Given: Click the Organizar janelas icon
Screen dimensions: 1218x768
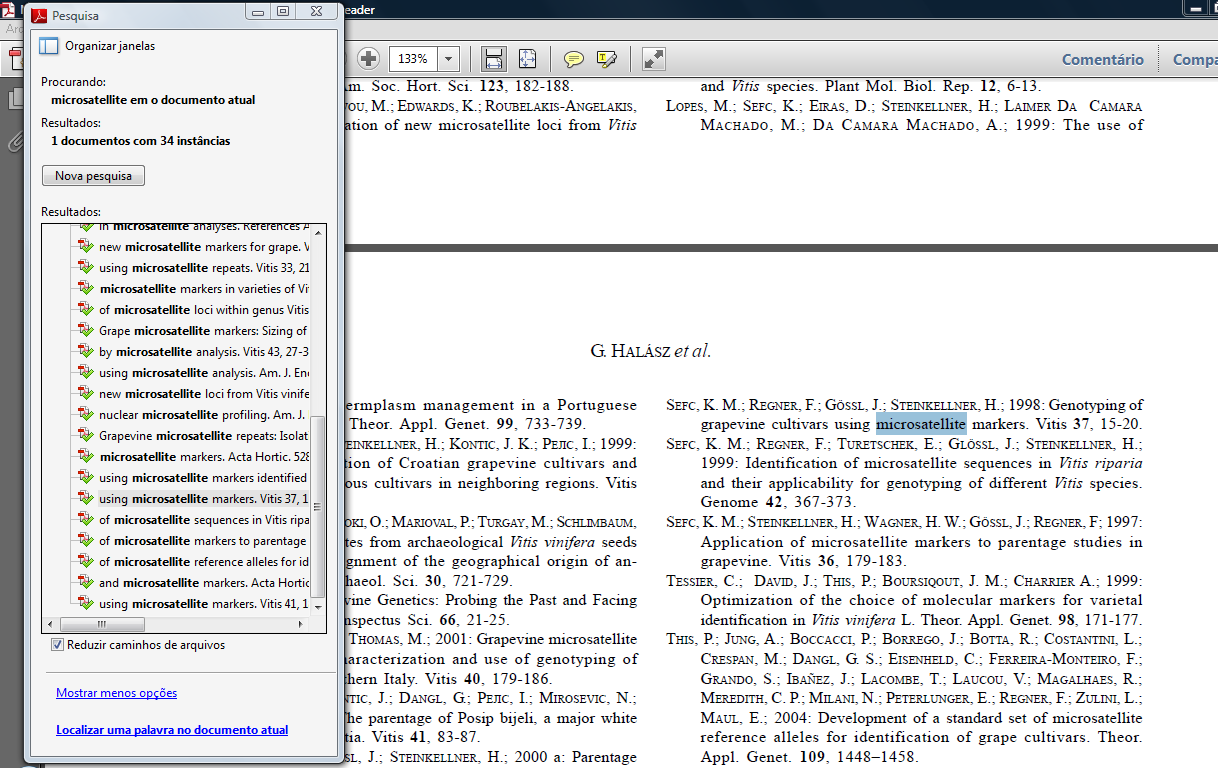Looking at the screenshot, I should 48,46.
